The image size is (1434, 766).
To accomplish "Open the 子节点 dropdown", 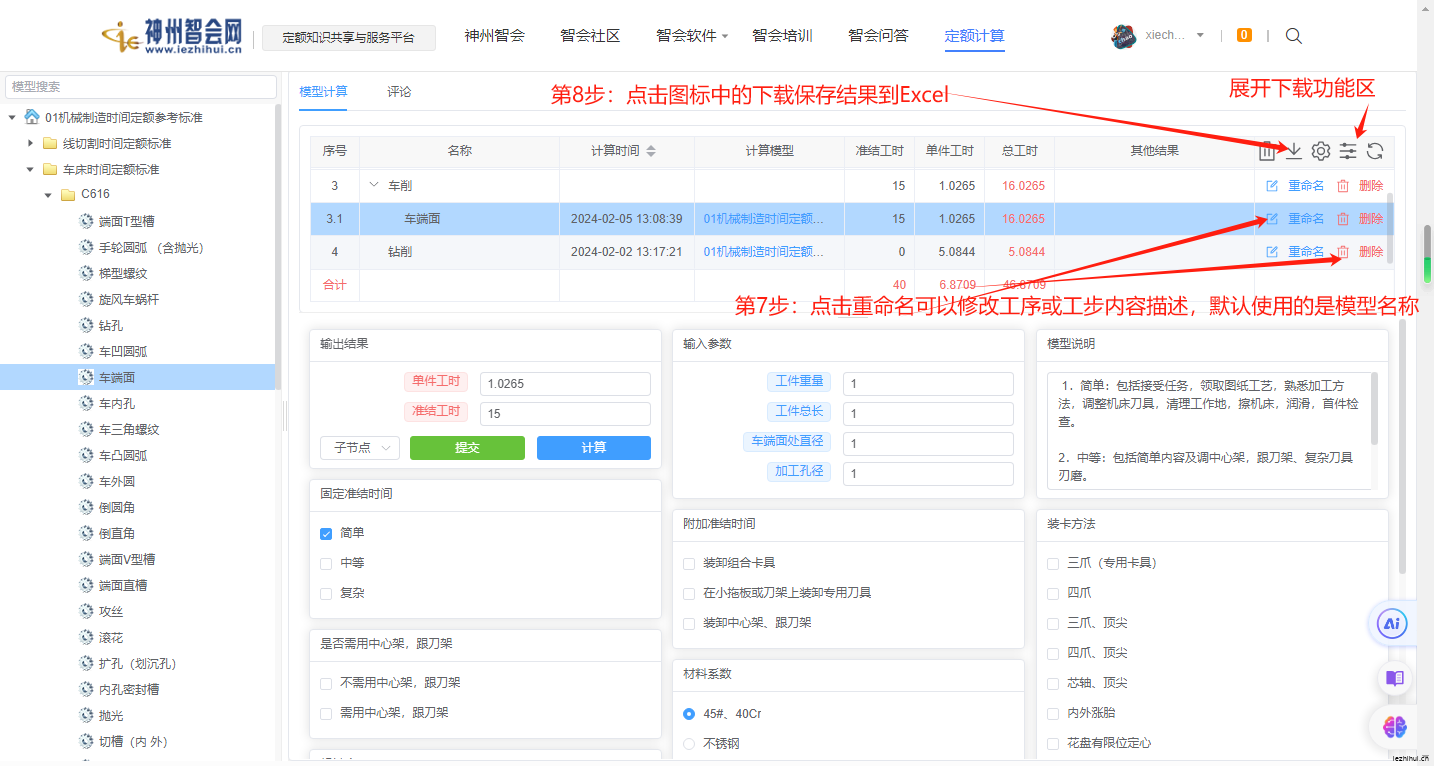I will (x=360, y=448).
